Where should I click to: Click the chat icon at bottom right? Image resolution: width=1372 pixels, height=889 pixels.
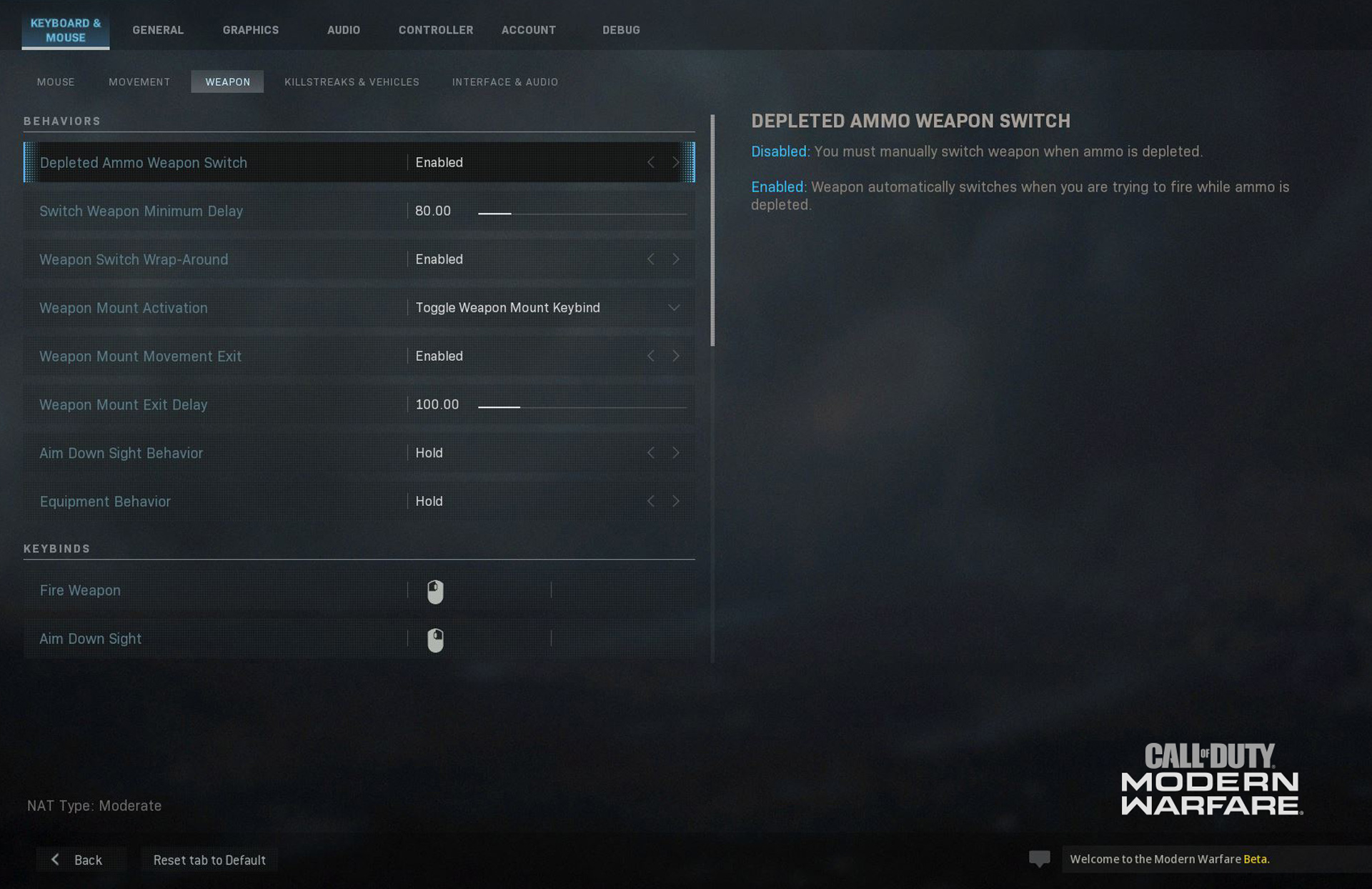pos(1039,857)
